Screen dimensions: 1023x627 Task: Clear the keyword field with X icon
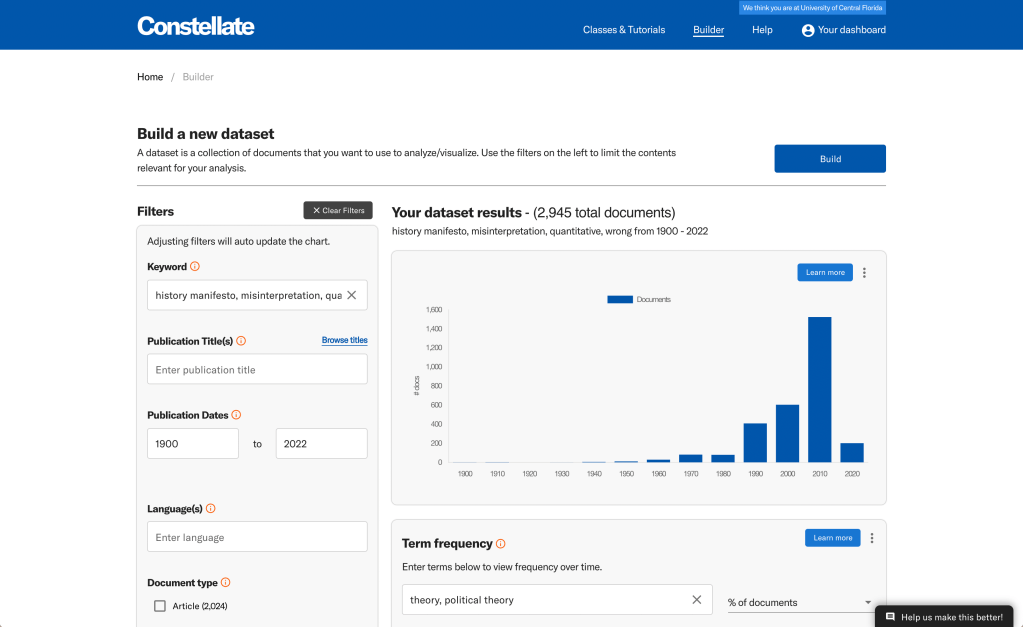tap(351, 295)
